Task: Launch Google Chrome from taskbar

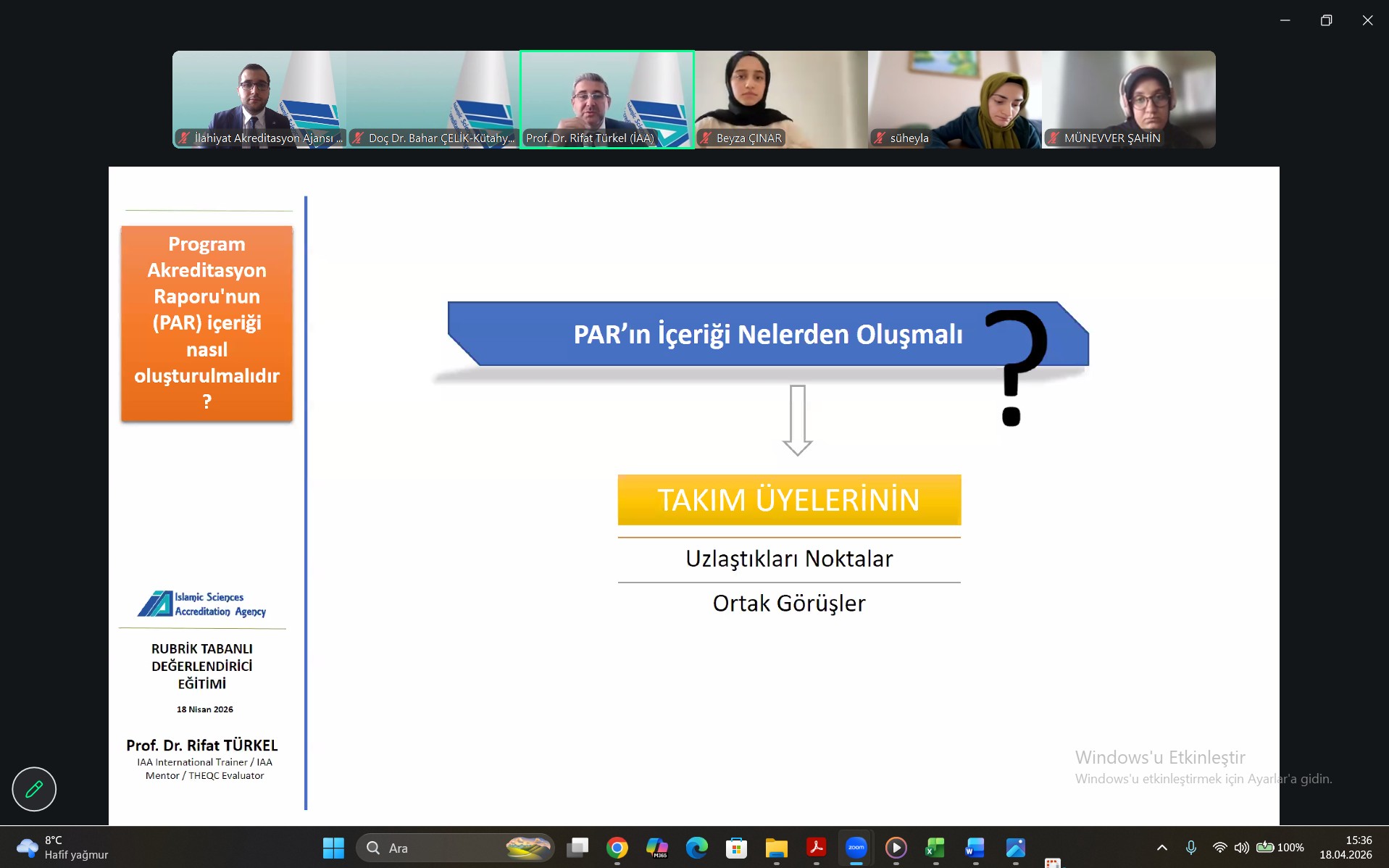Action: (617, 847)
